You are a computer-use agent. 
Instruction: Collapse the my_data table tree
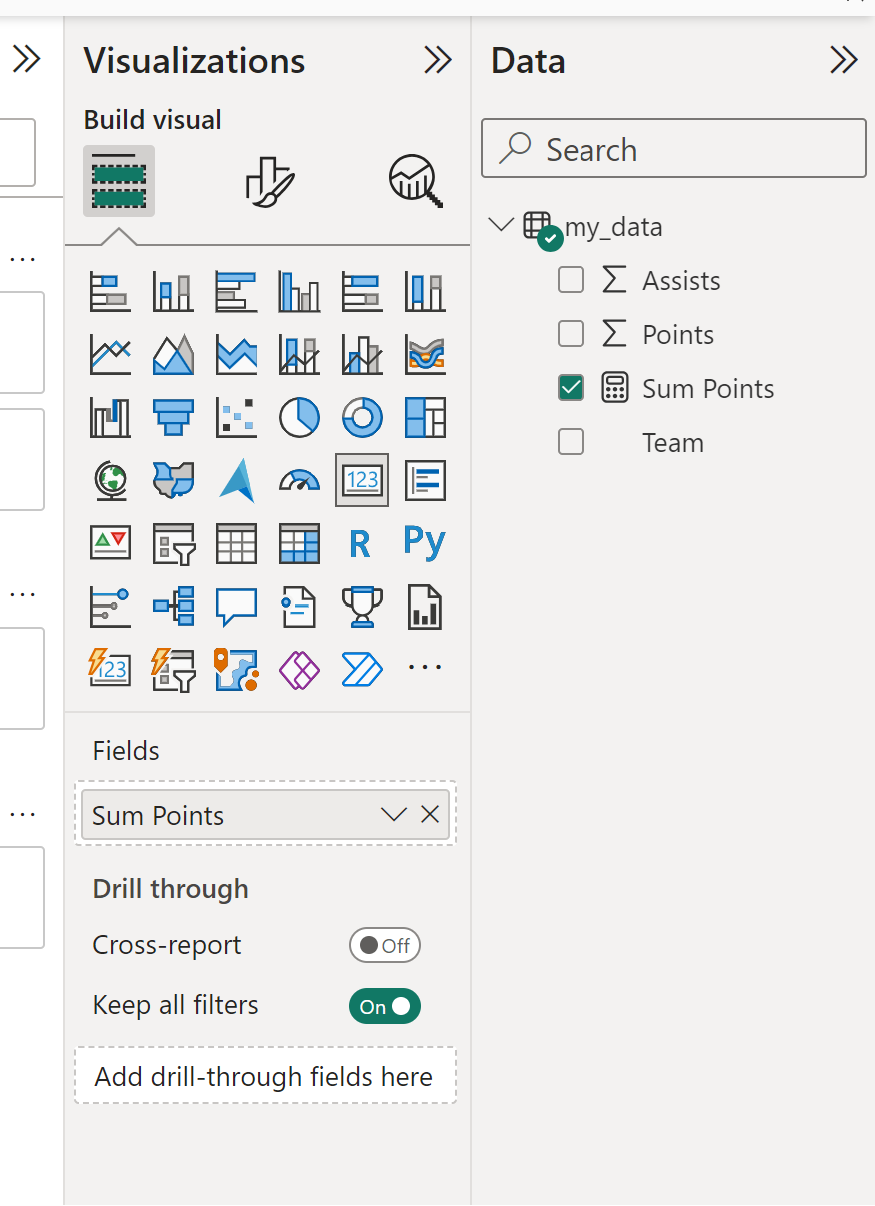pos(500,225)
